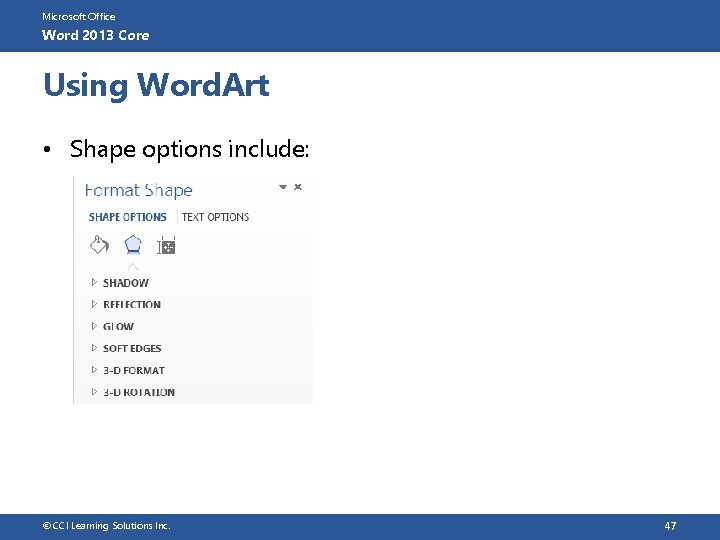Switch to the Shape Options tab

click(x=128, y=217)
